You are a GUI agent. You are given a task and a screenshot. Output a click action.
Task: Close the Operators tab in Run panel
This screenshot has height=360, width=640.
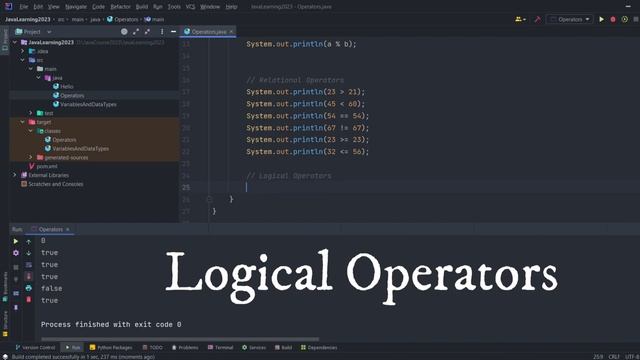pos(68,229)
